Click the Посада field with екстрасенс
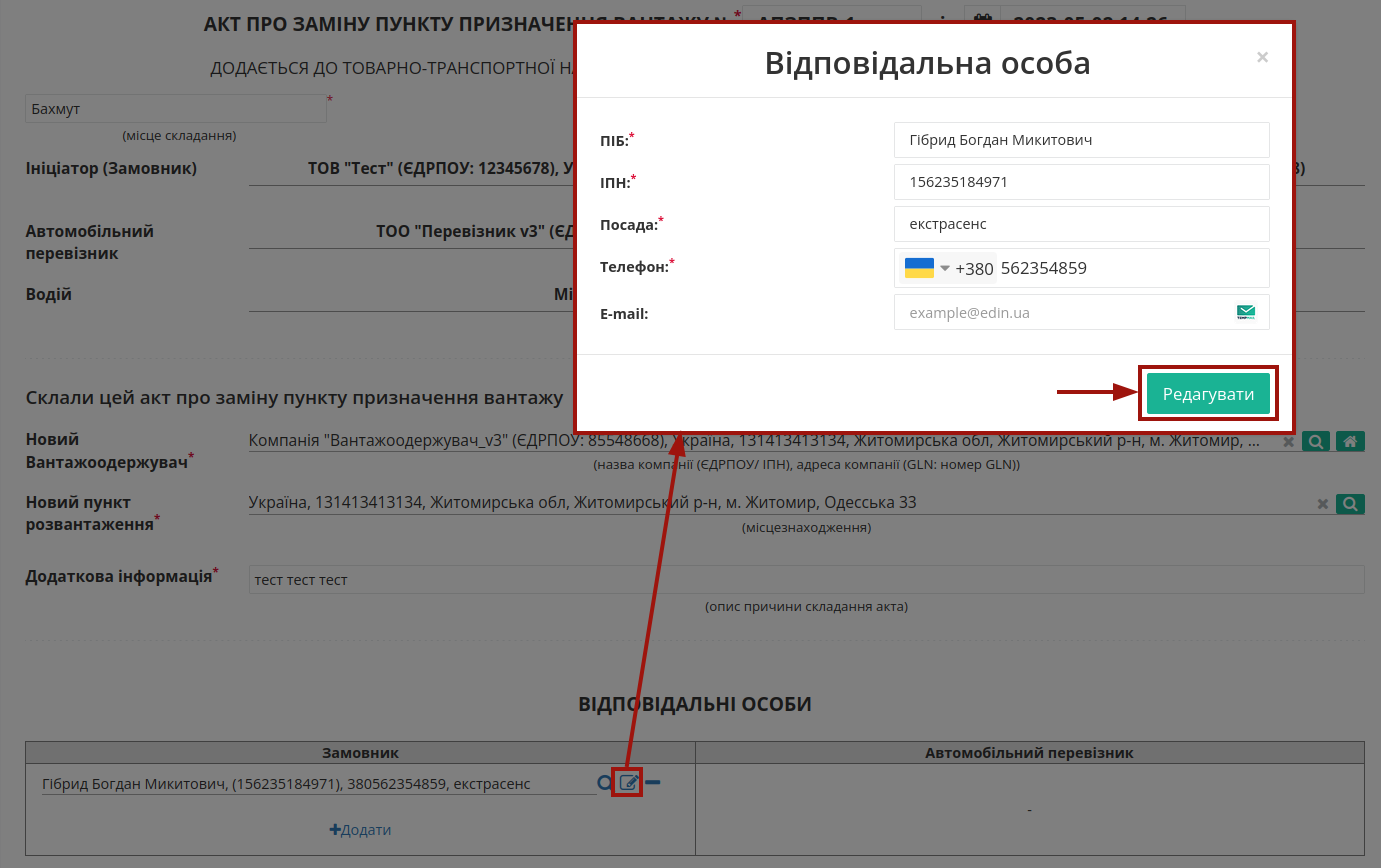The image size is (1381, 868). click(x=1081, y=224)
